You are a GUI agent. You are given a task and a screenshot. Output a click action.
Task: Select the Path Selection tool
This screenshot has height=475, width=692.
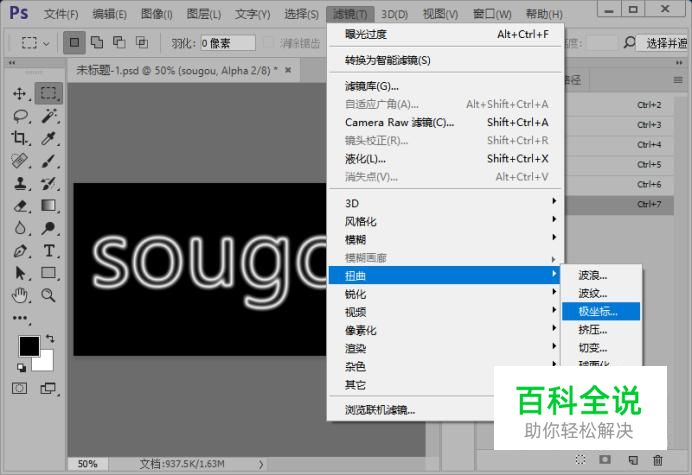19,273
